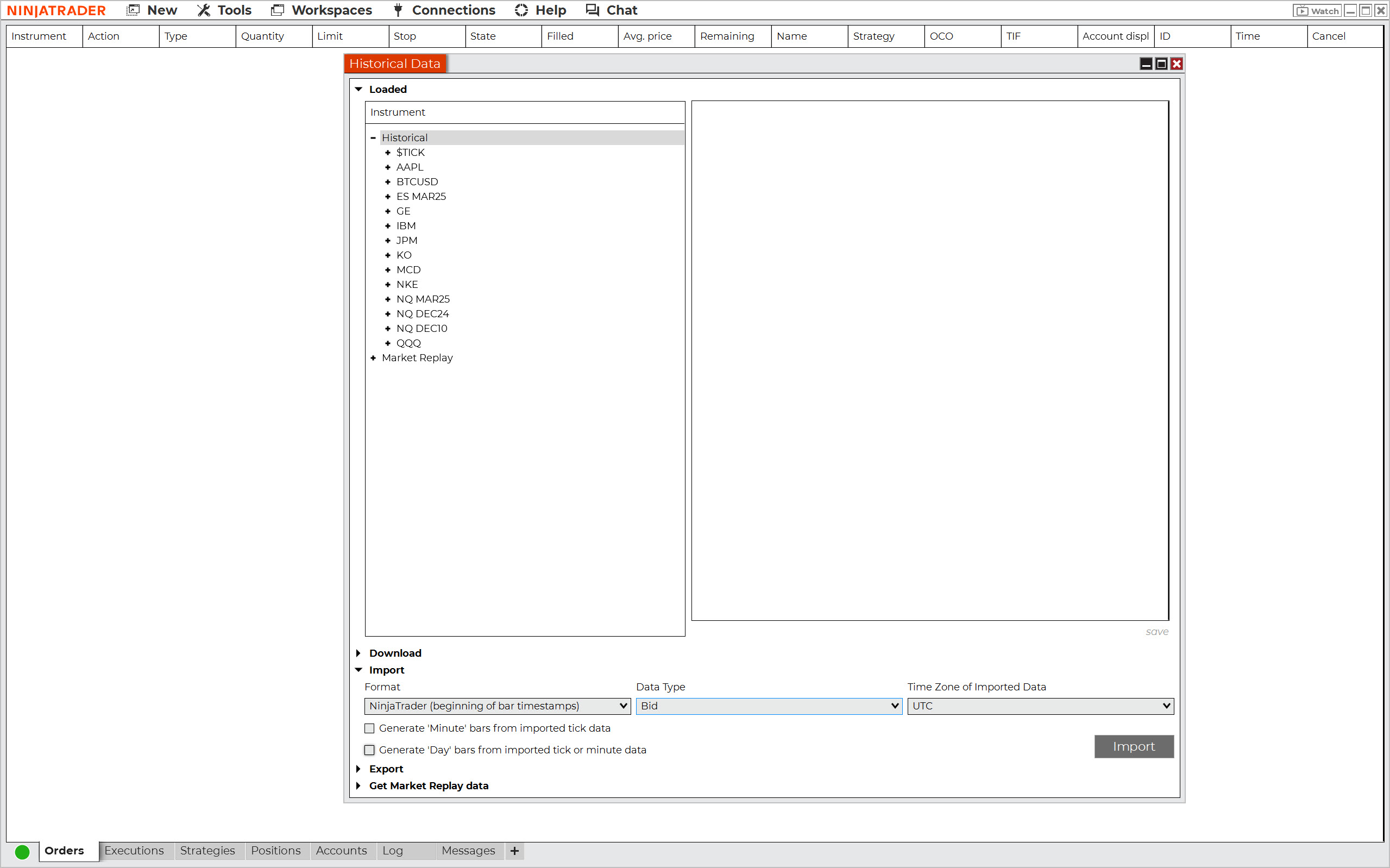Expand the ES MAR25 instrument node
Viewport: 1390px width, 868px height.
pos(387,197)
